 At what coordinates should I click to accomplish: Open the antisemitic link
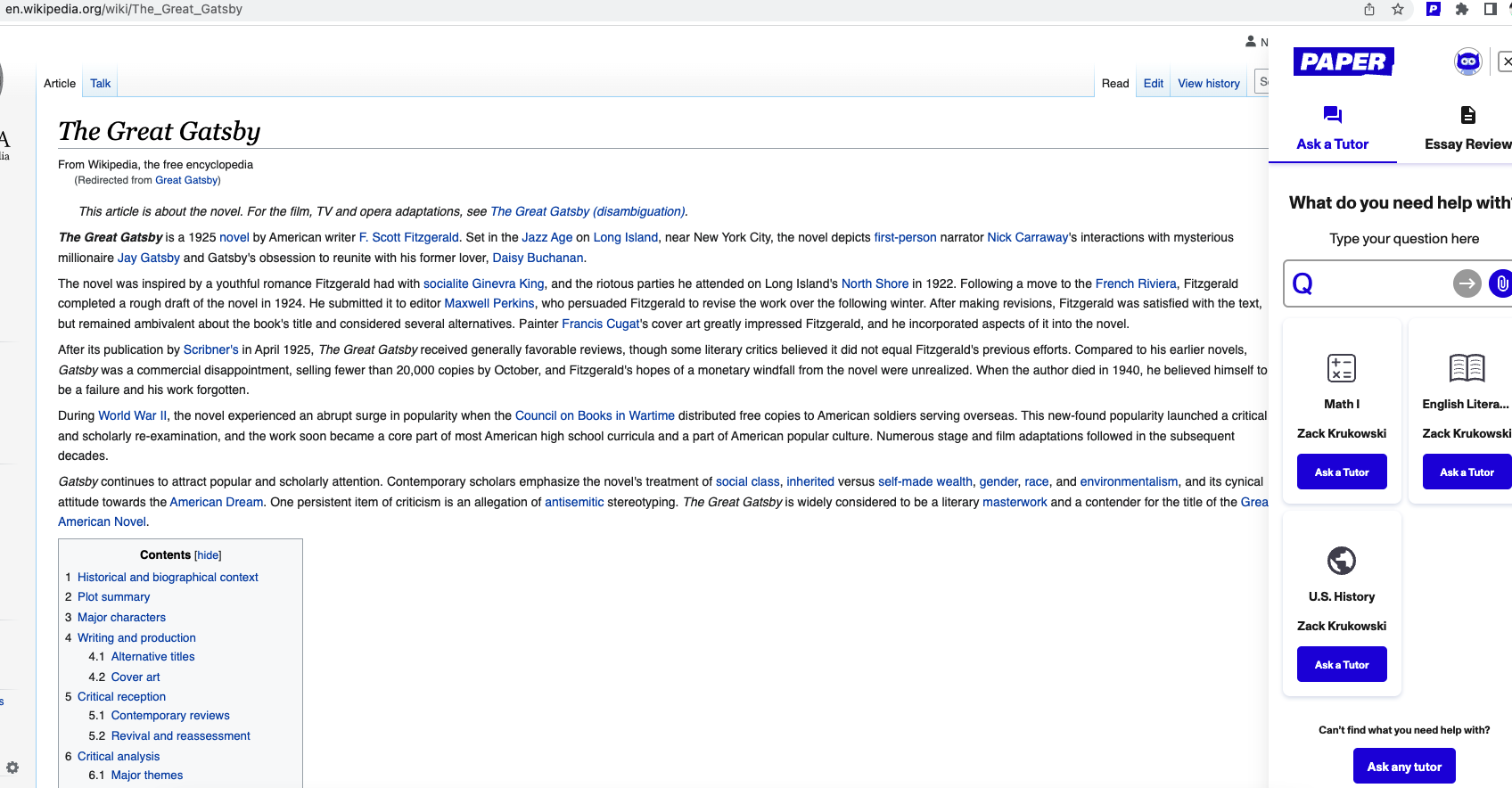click(x=574, y=502)
